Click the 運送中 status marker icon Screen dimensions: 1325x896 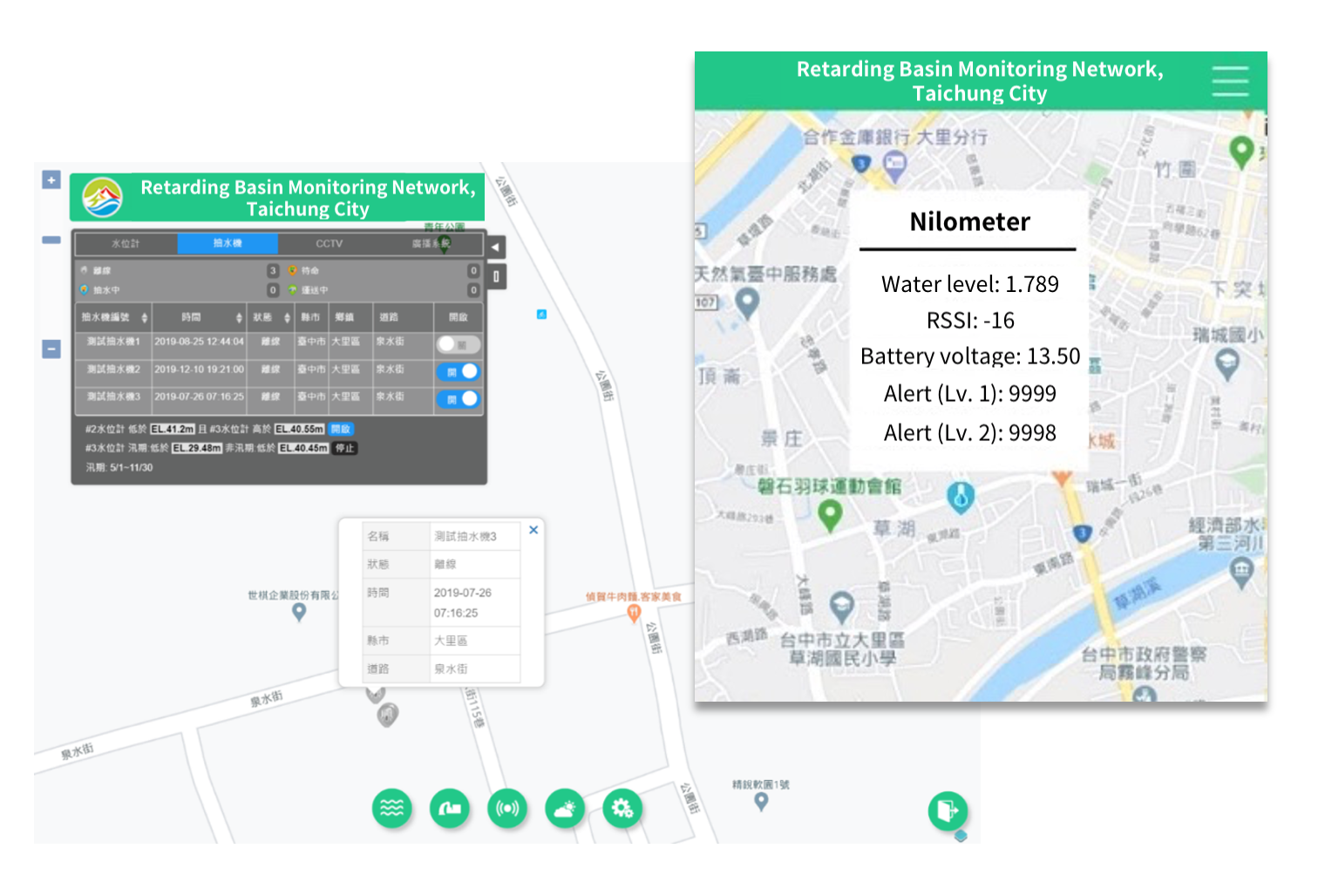[x=293, y=289]
